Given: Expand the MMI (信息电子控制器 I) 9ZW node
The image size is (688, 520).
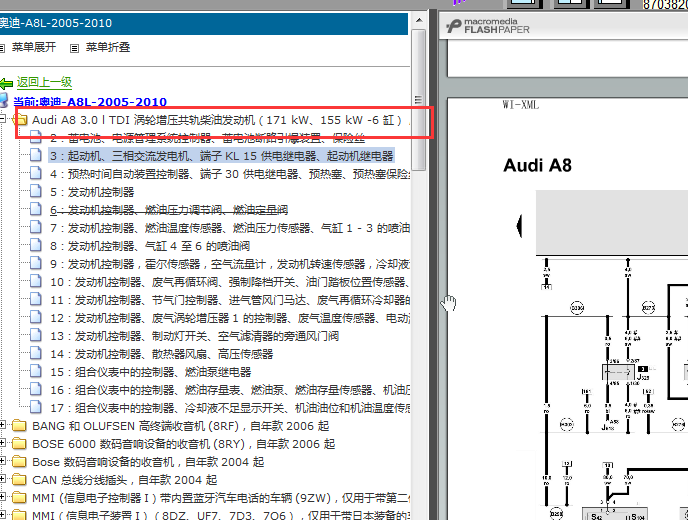Looking at the screenshot, I should (3, 497).
